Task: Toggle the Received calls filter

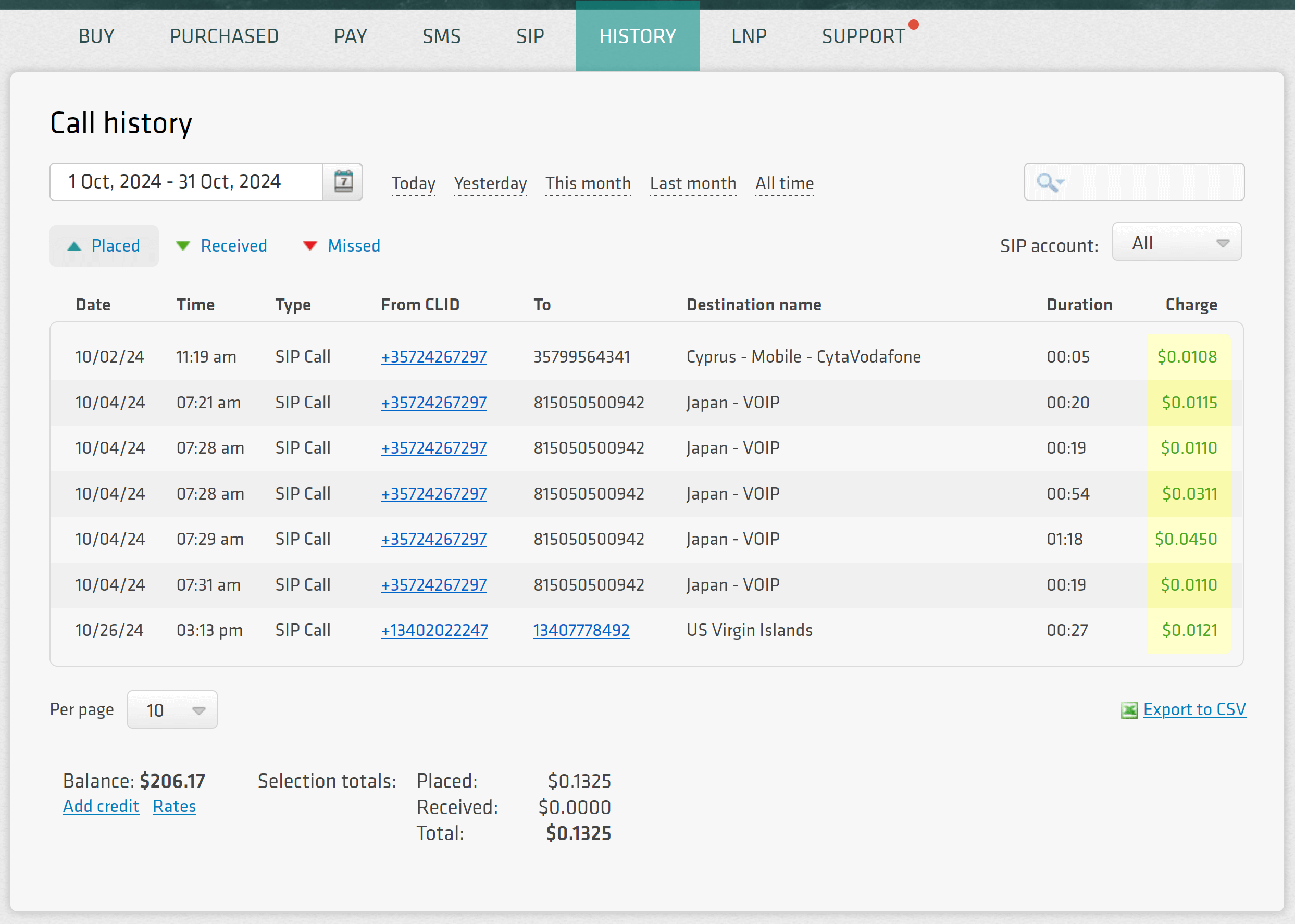Action: click(233, 246)
